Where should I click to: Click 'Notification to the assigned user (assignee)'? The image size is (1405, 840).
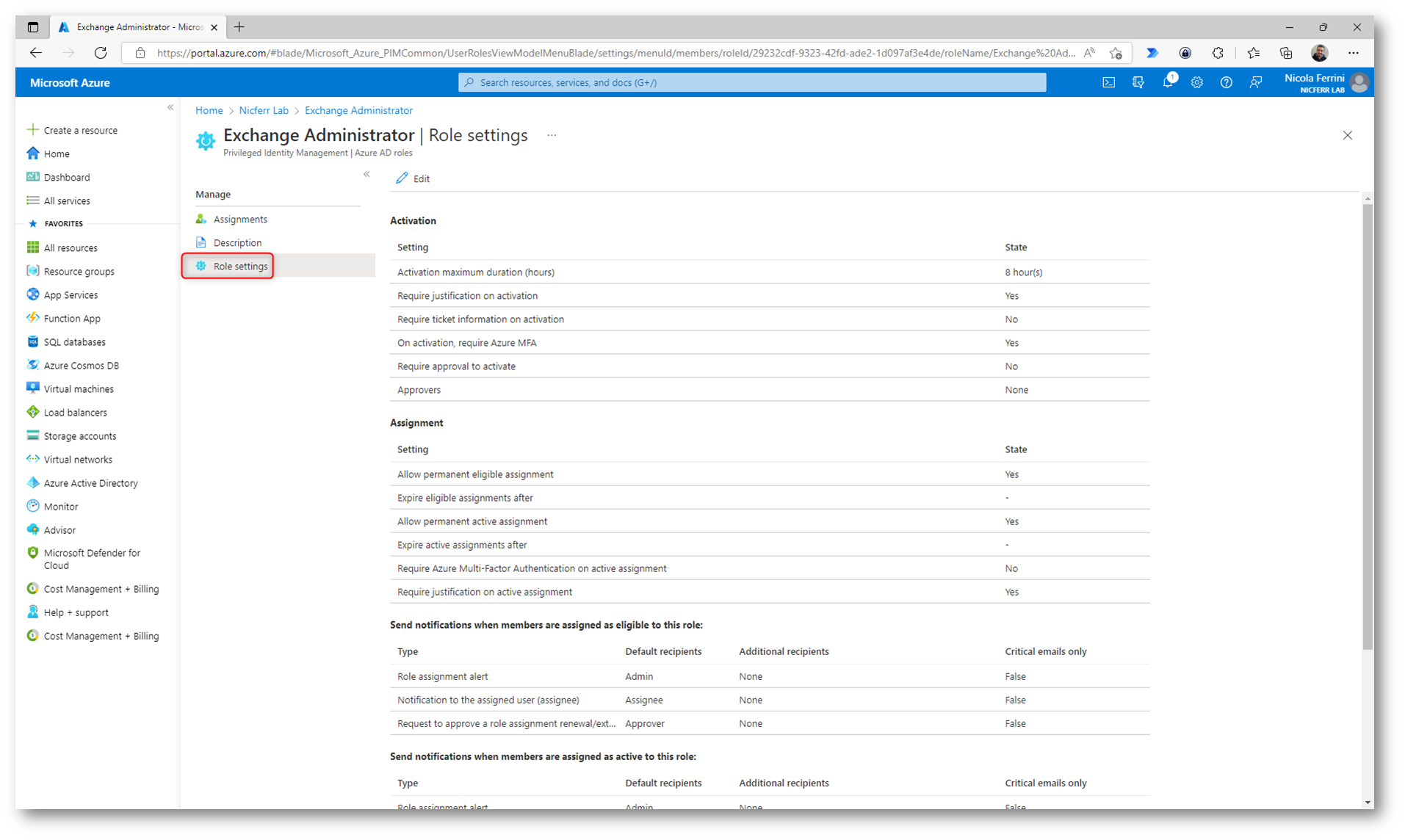[488, 700]
